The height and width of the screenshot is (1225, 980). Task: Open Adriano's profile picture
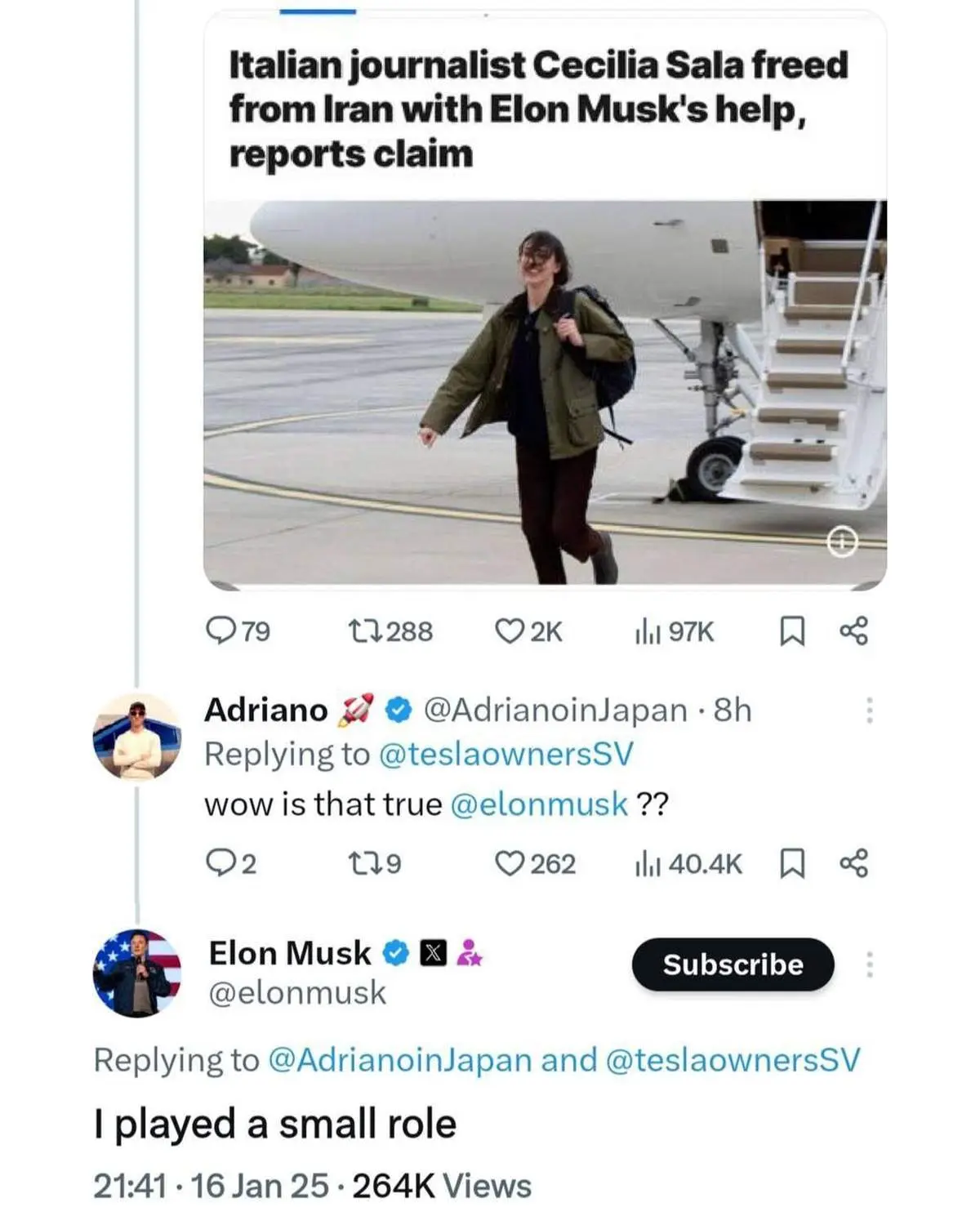pyautogui.click(x=137, y=737)
